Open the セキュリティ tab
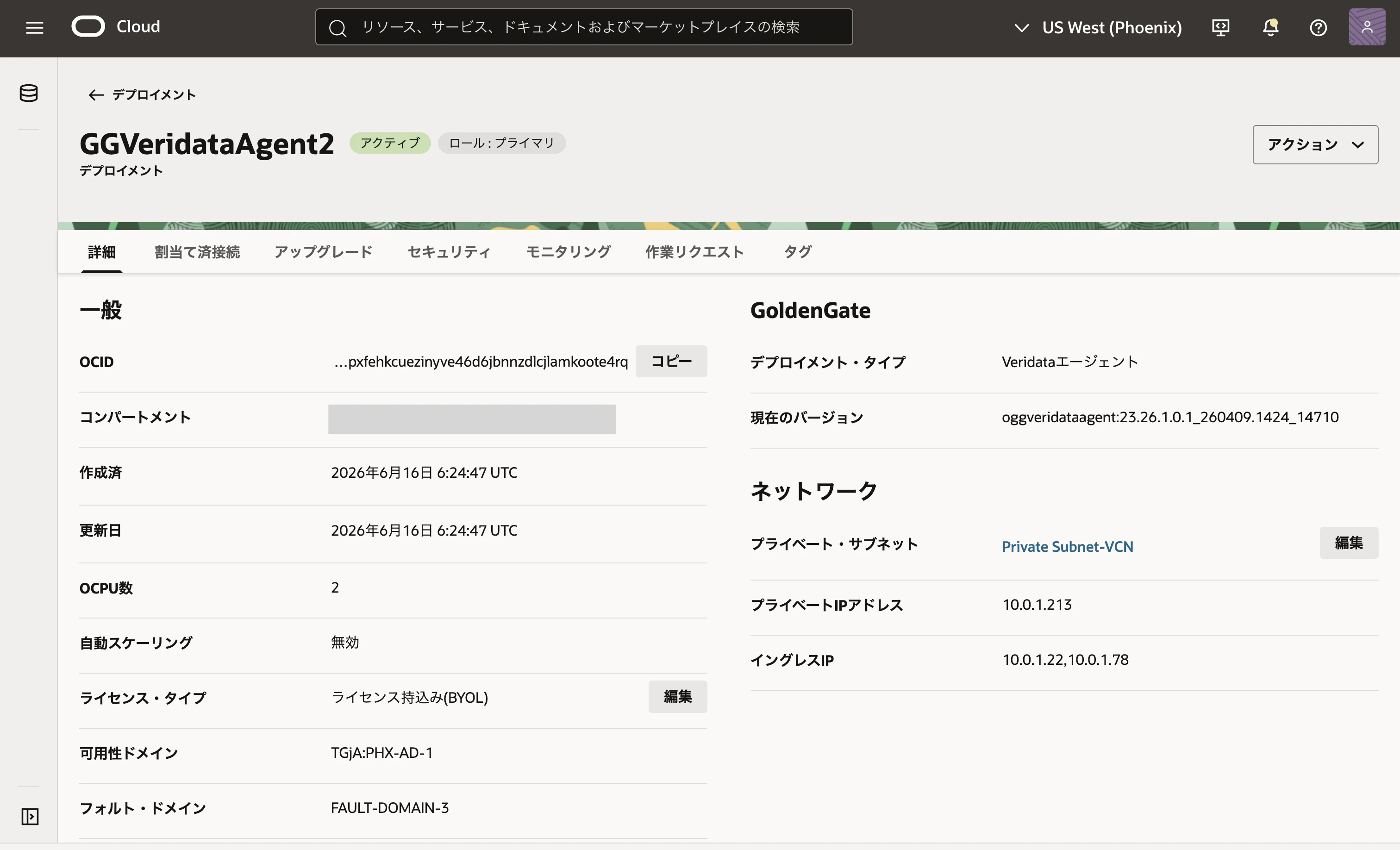 coord(449,252)
